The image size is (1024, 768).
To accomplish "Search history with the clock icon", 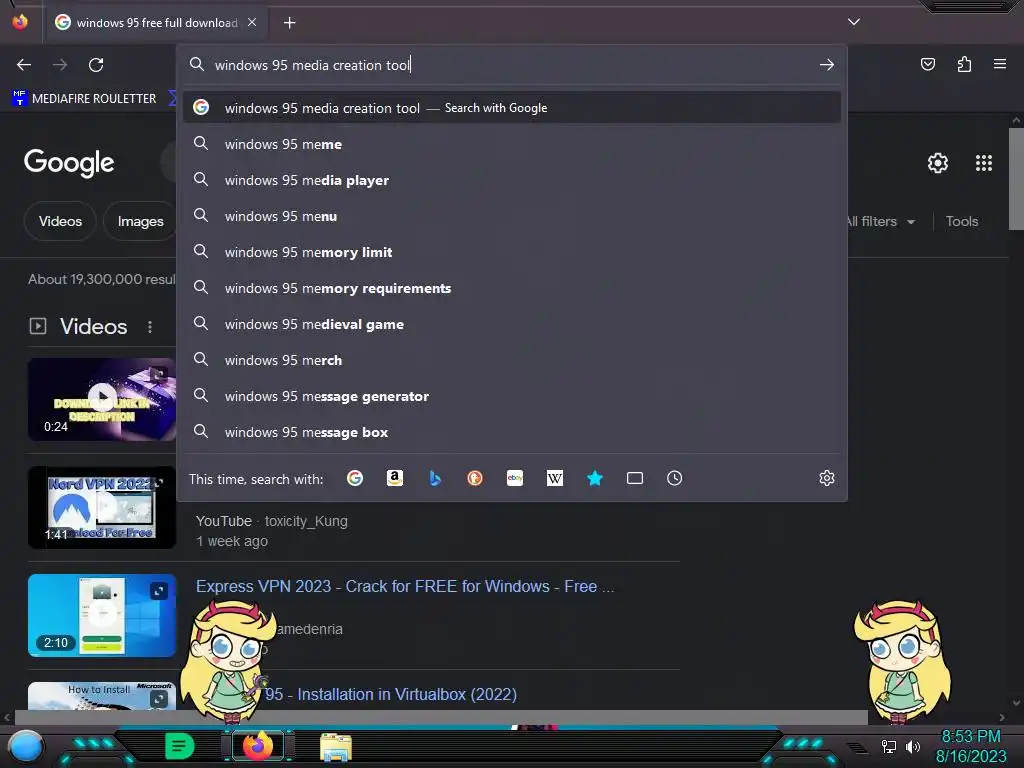I will [x=675, y=478].
